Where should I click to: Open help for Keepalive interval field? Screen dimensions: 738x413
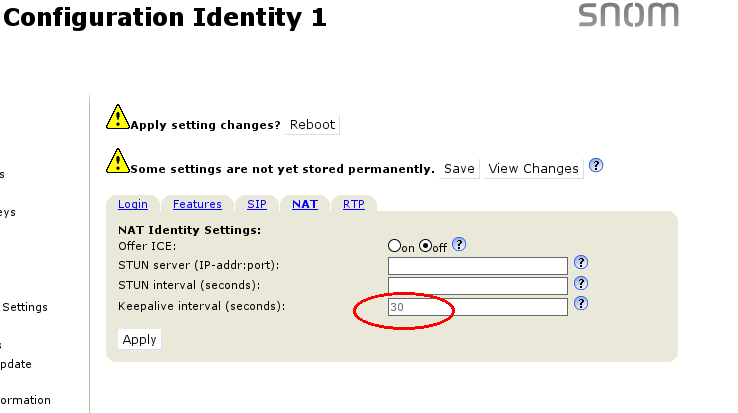pyautogui.click(x=580, y=305)
